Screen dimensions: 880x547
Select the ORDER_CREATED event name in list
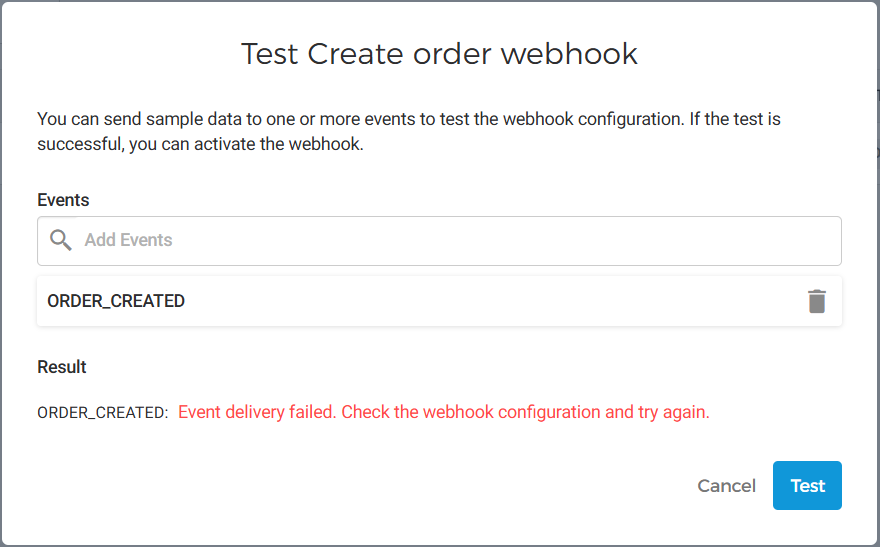(116, 301)
